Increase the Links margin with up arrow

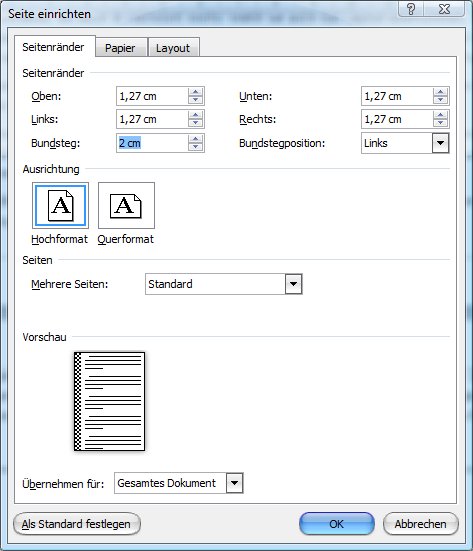[195, 115]
